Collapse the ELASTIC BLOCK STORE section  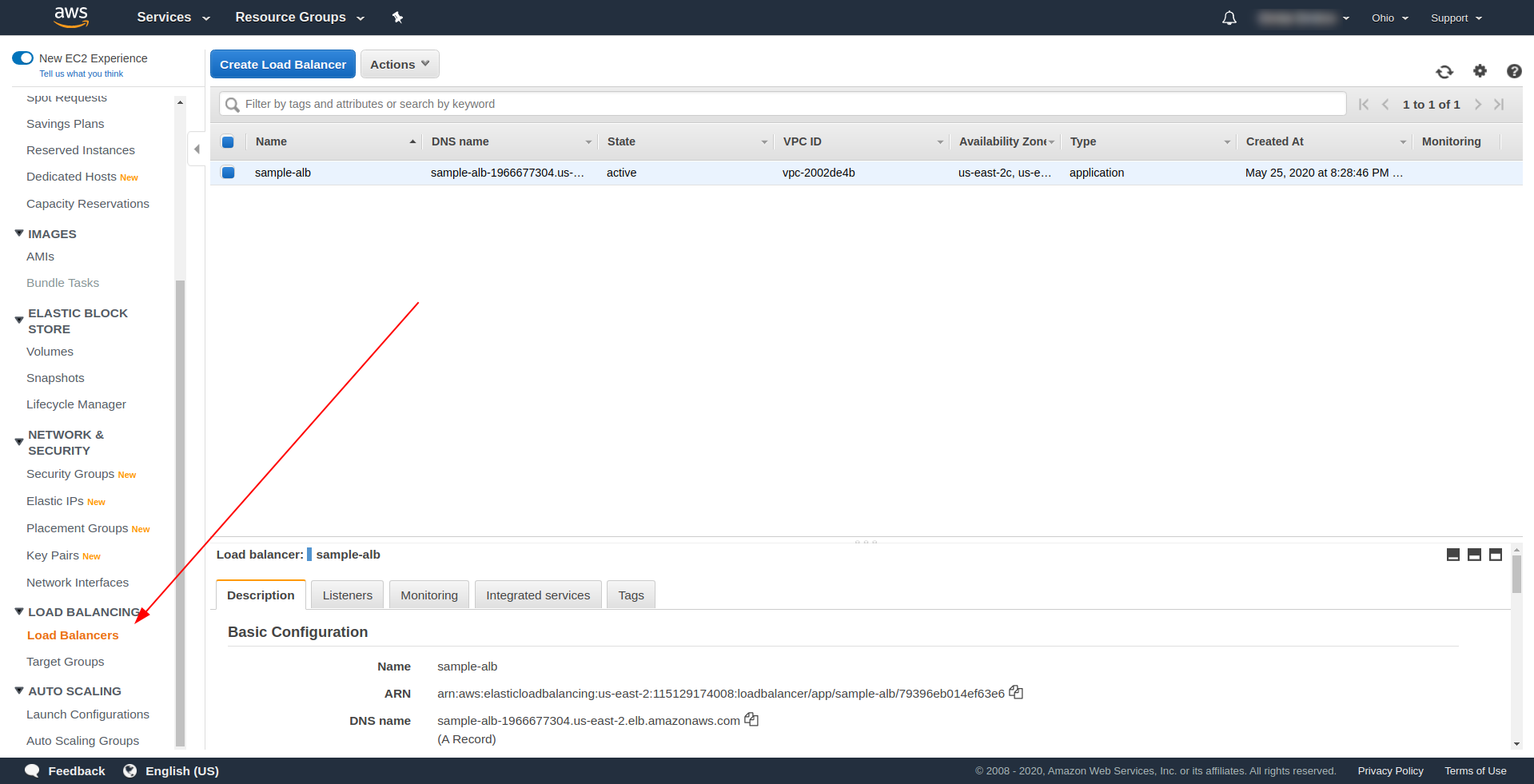click(x=19, y=320)
